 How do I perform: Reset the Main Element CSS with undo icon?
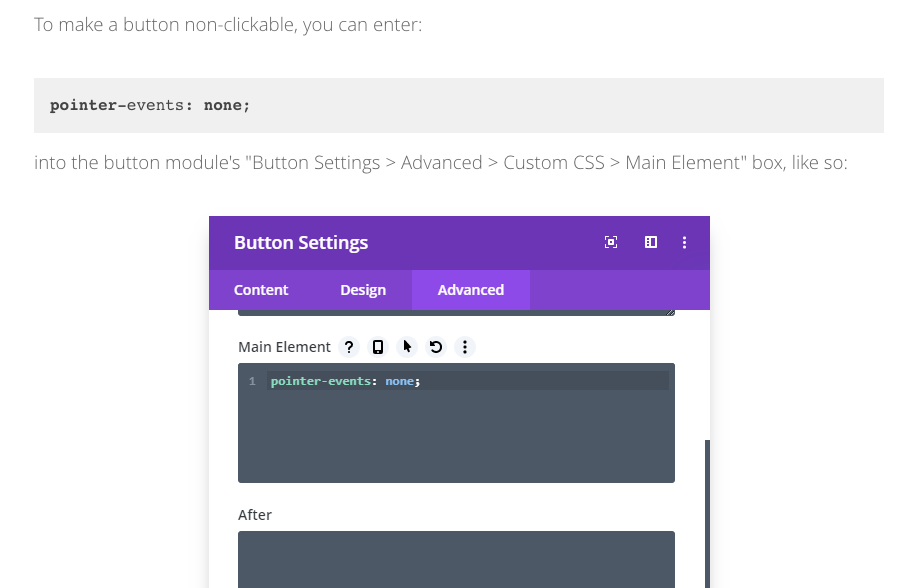click(436, 347)
